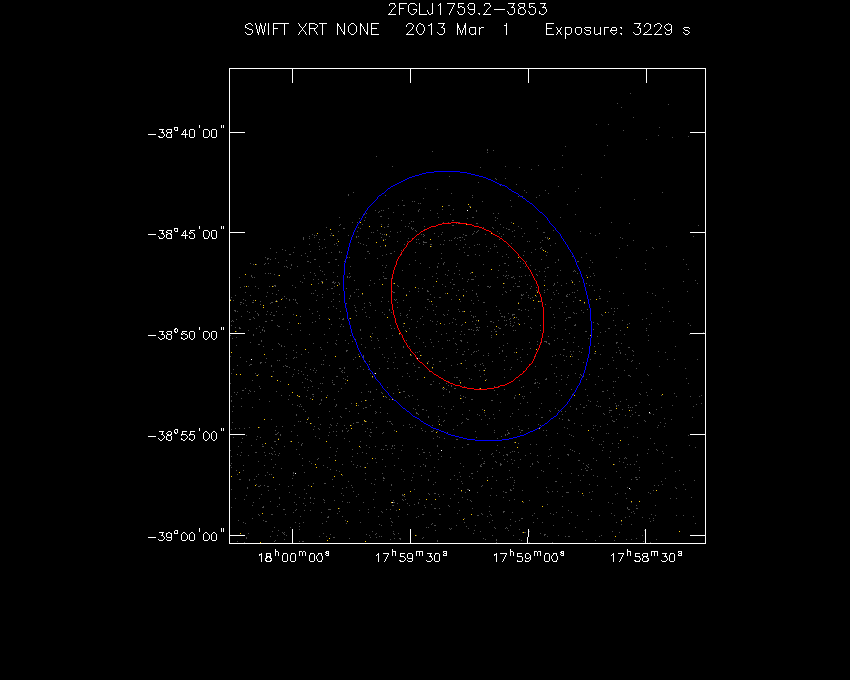This screenshot has height=680, width=850.
Task: Click the right ascension label 17h59m00s
Action: 529,557
